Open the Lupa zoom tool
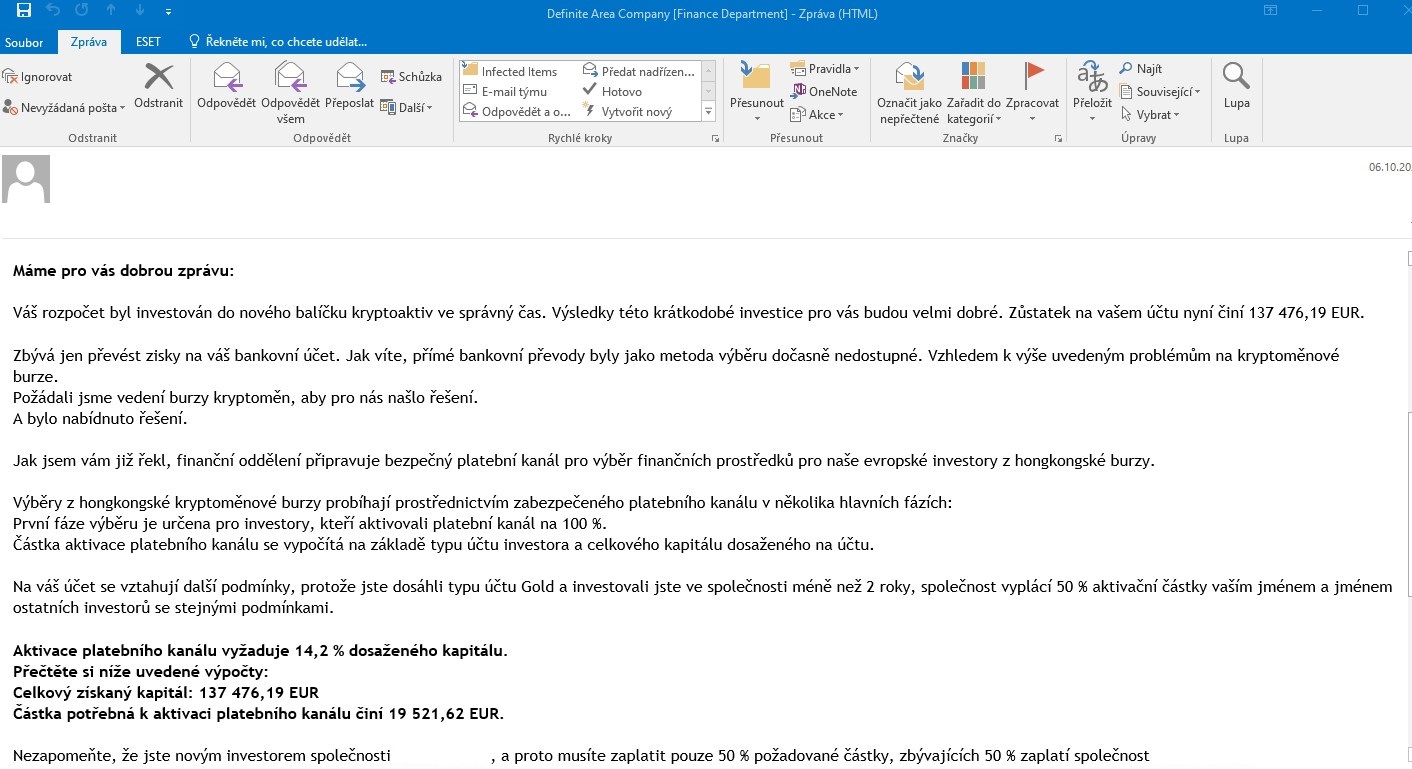This screenshot has width=1412, height=769. [1236, 85]
